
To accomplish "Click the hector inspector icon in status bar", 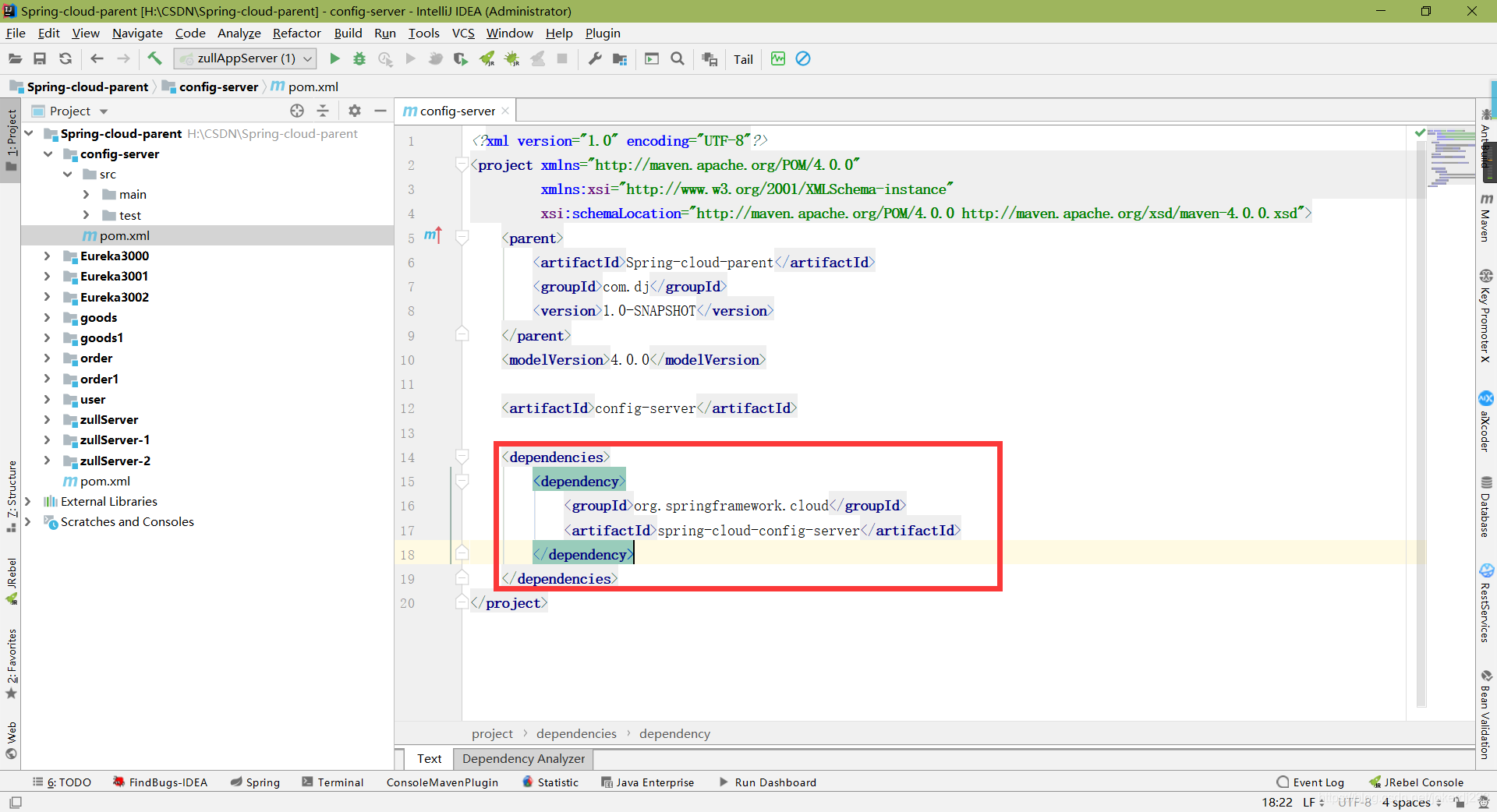I will point(1483,802).
